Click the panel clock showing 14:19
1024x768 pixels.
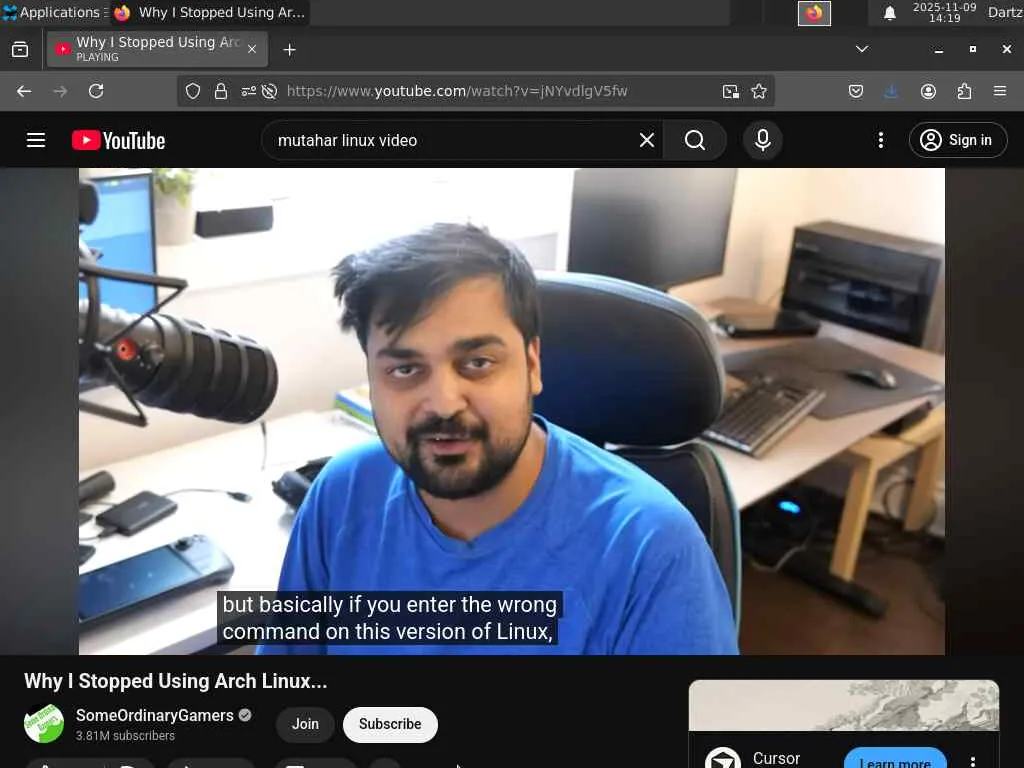pos(944,12)
